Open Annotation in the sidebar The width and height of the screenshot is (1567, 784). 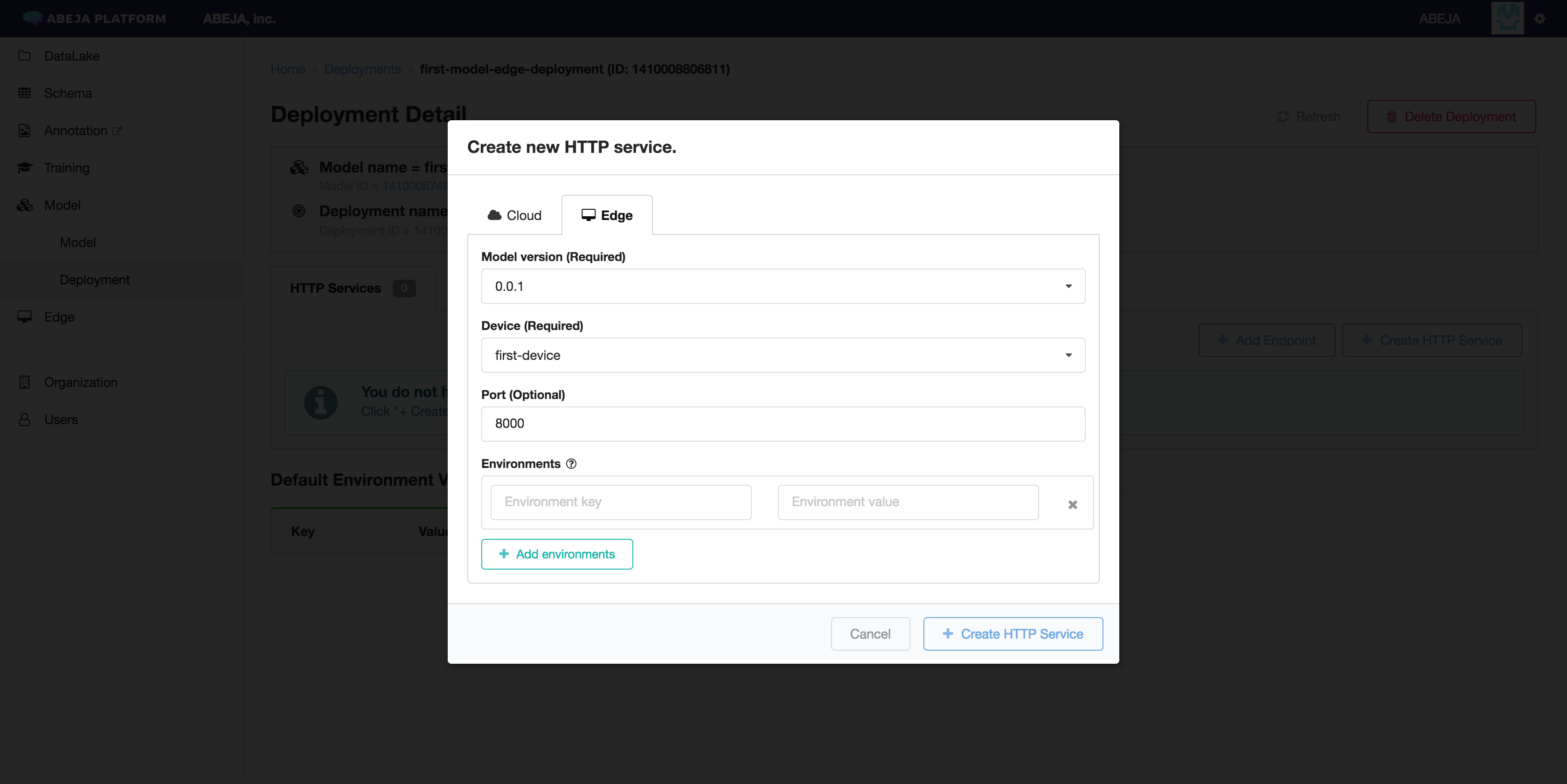pyautogui.click(x=76, y=131)
